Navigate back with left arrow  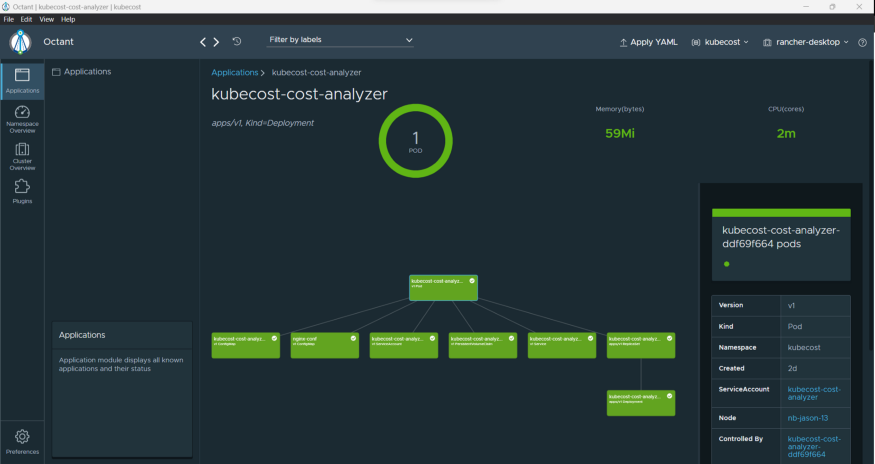[204, 42]
